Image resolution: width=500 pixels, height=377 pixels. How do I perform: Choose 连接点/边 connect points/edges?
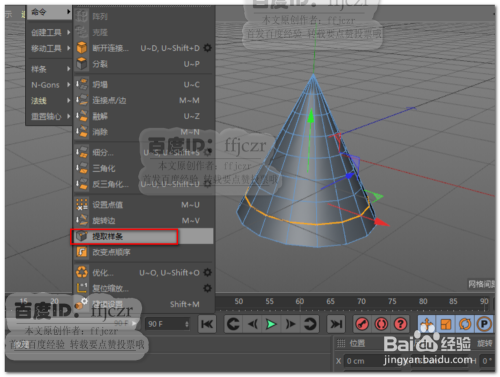coord(143,100)
